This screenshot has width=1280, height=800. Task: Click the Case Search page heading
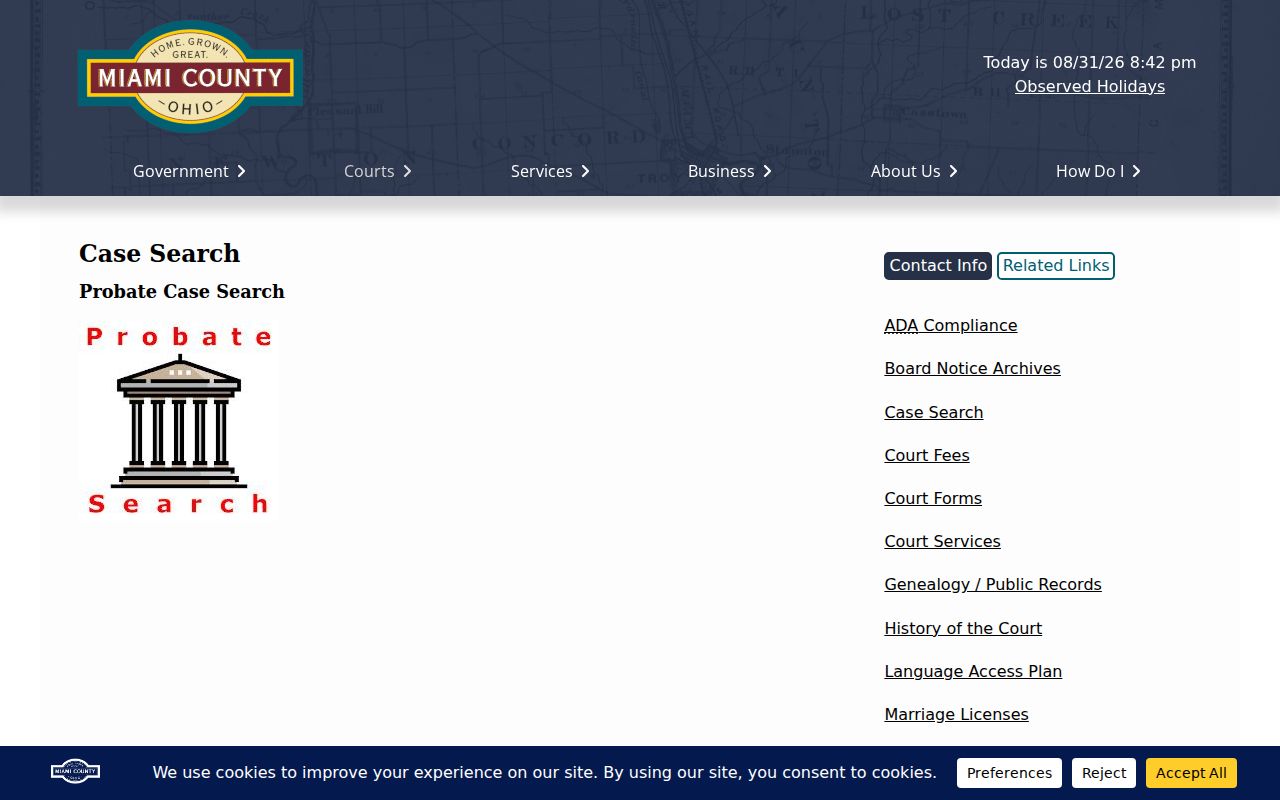click(x=160, y=254)
